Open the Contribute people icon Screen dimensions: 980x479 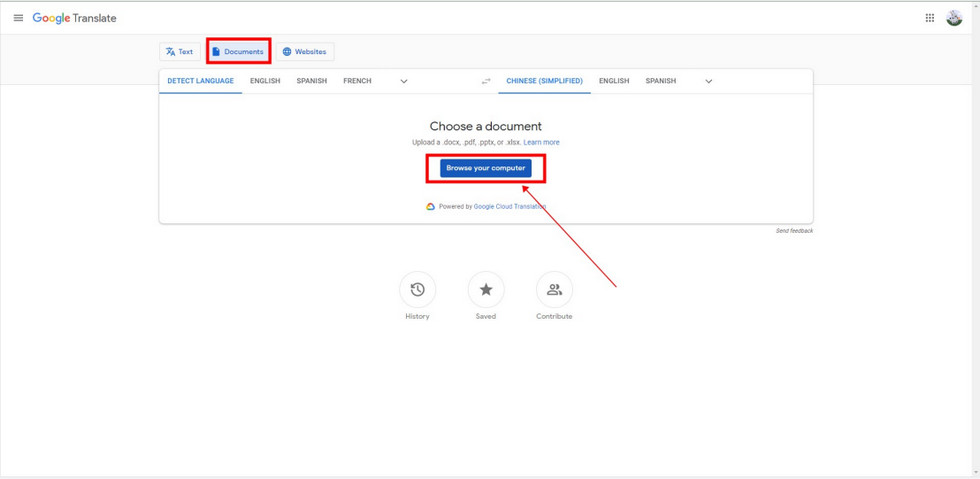[x=554, y=290]
